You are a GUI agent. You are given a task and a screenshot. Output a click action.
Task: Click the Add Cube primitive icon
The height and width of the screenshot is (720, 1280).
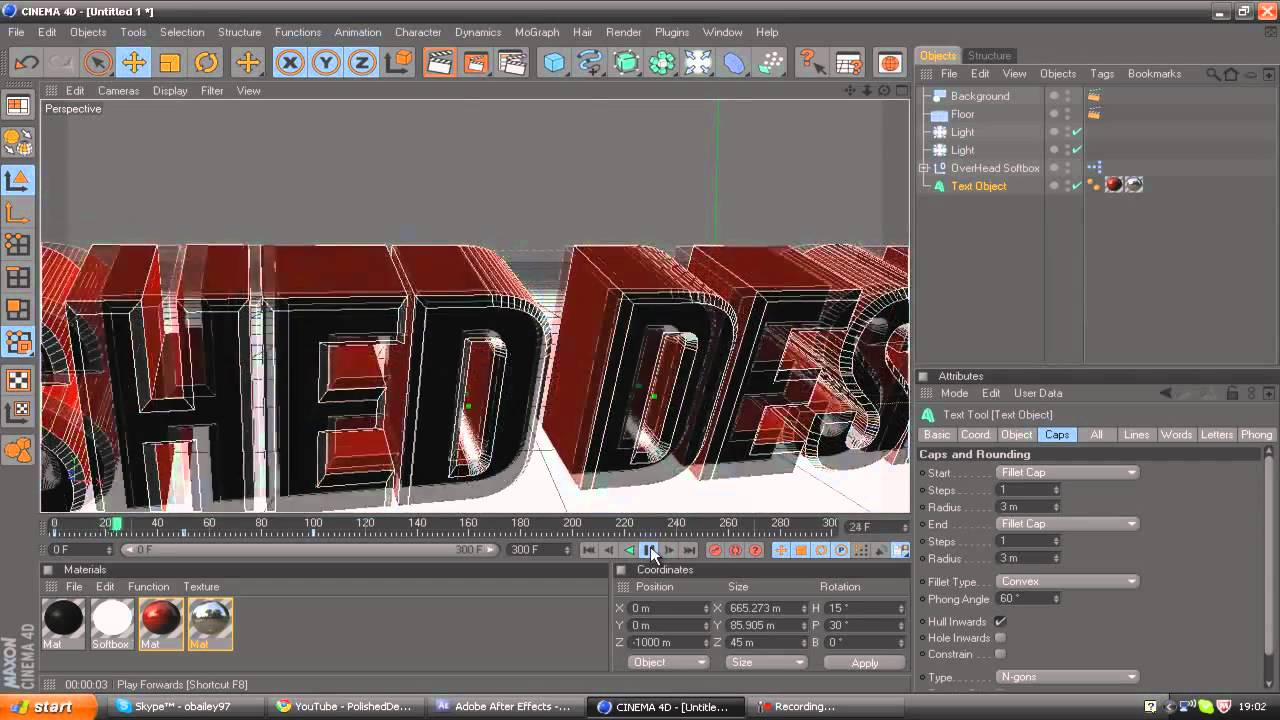(x=554, y=63)
